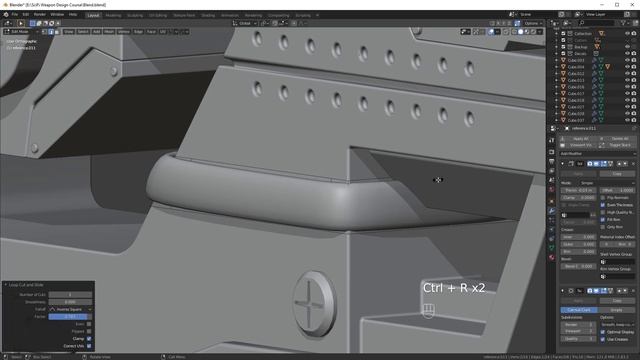Click the Number of Cuts field
The image size is (640, 360).
pos(70,295)
